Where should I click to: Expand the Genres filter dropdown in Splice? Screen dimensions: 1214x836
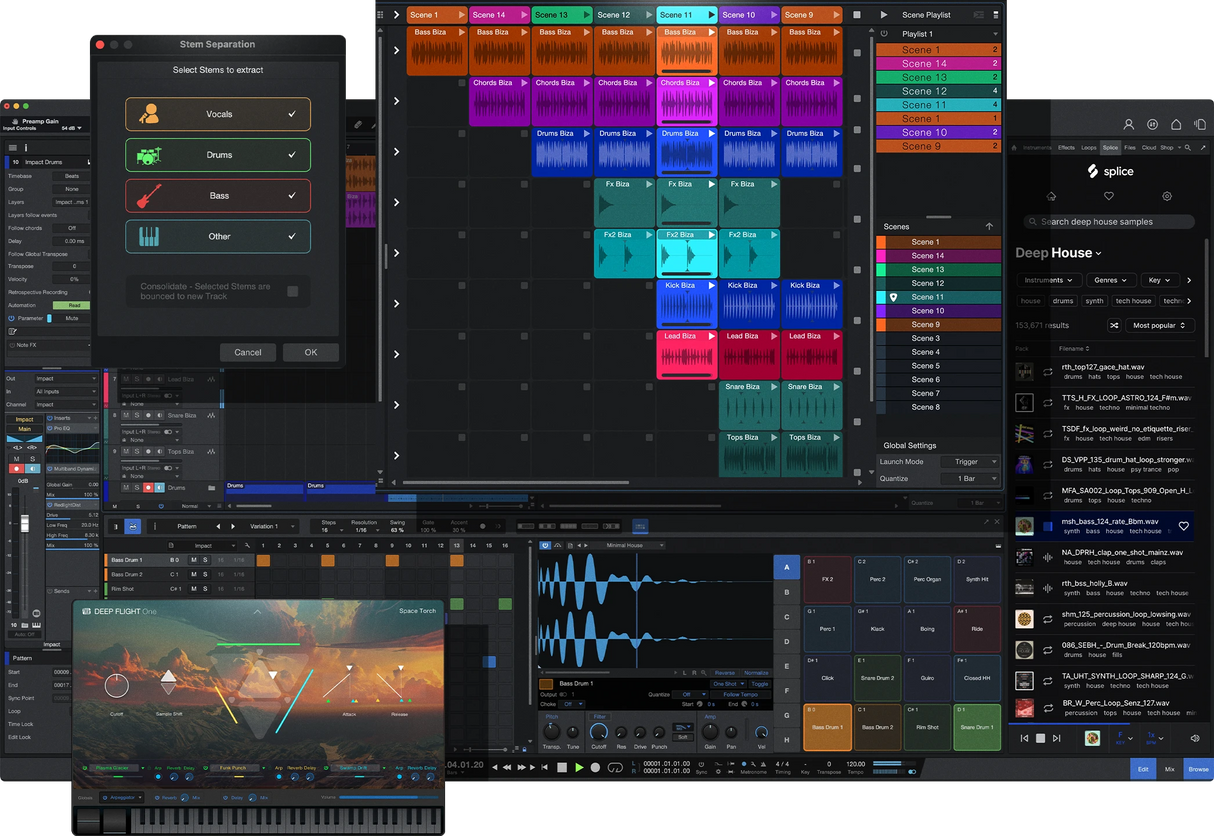(1111, 280)
